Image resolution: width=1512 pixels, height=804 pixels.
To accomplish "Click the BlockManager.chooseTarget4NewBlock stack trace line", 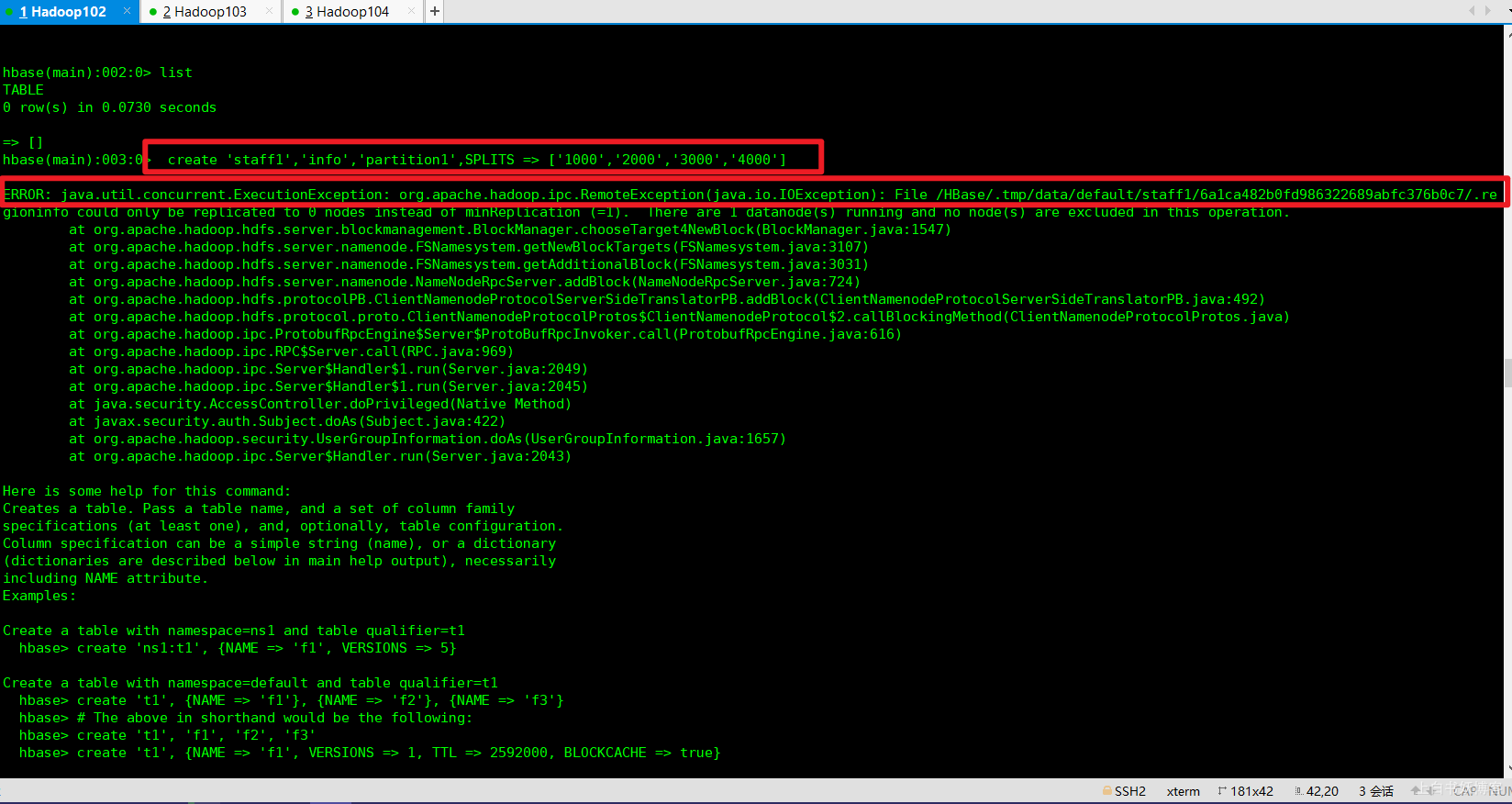I will click(510, 229).
